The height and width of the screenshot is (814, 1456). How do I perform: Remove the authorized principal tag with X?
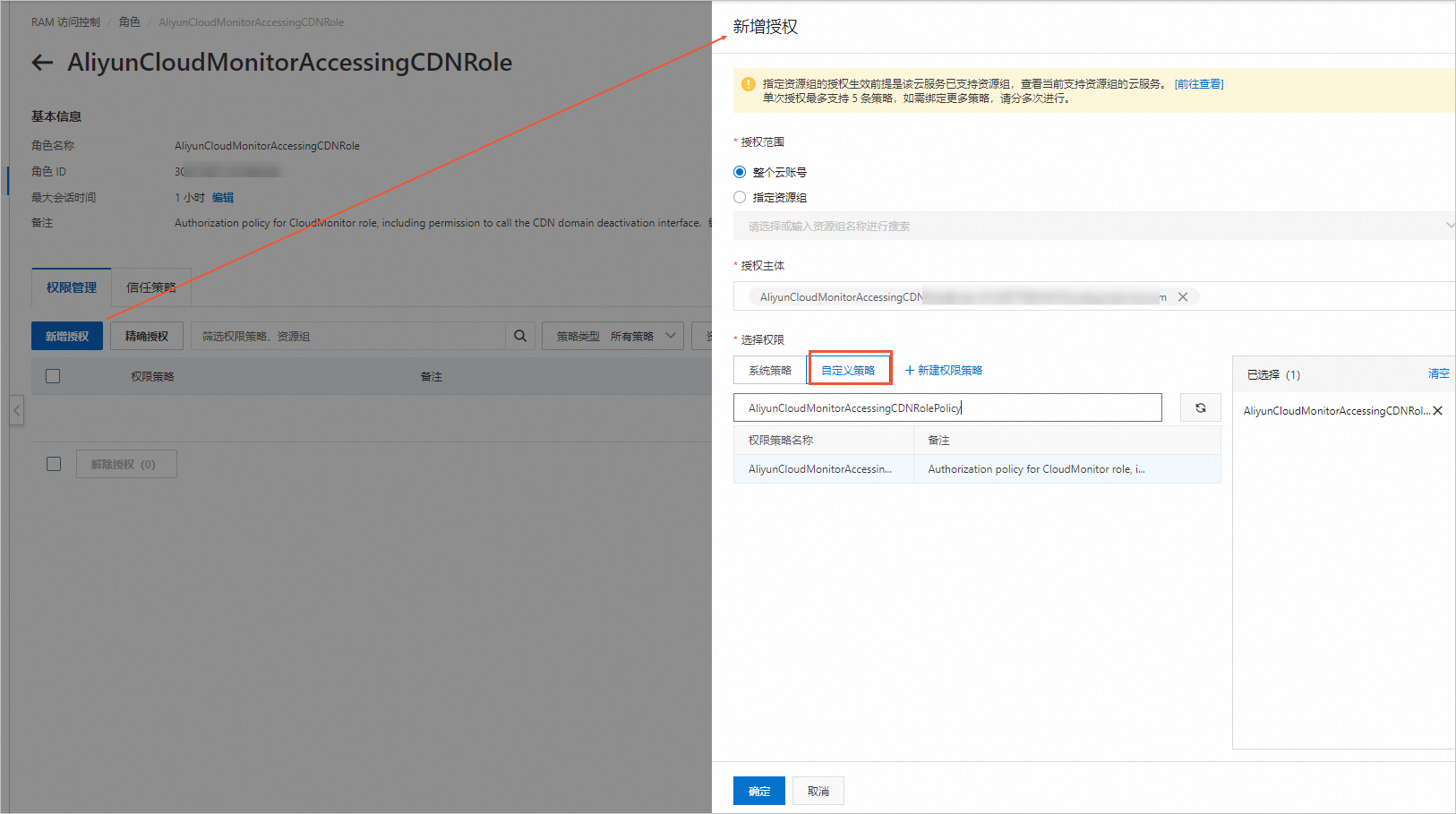click(x=1183, y=297)
